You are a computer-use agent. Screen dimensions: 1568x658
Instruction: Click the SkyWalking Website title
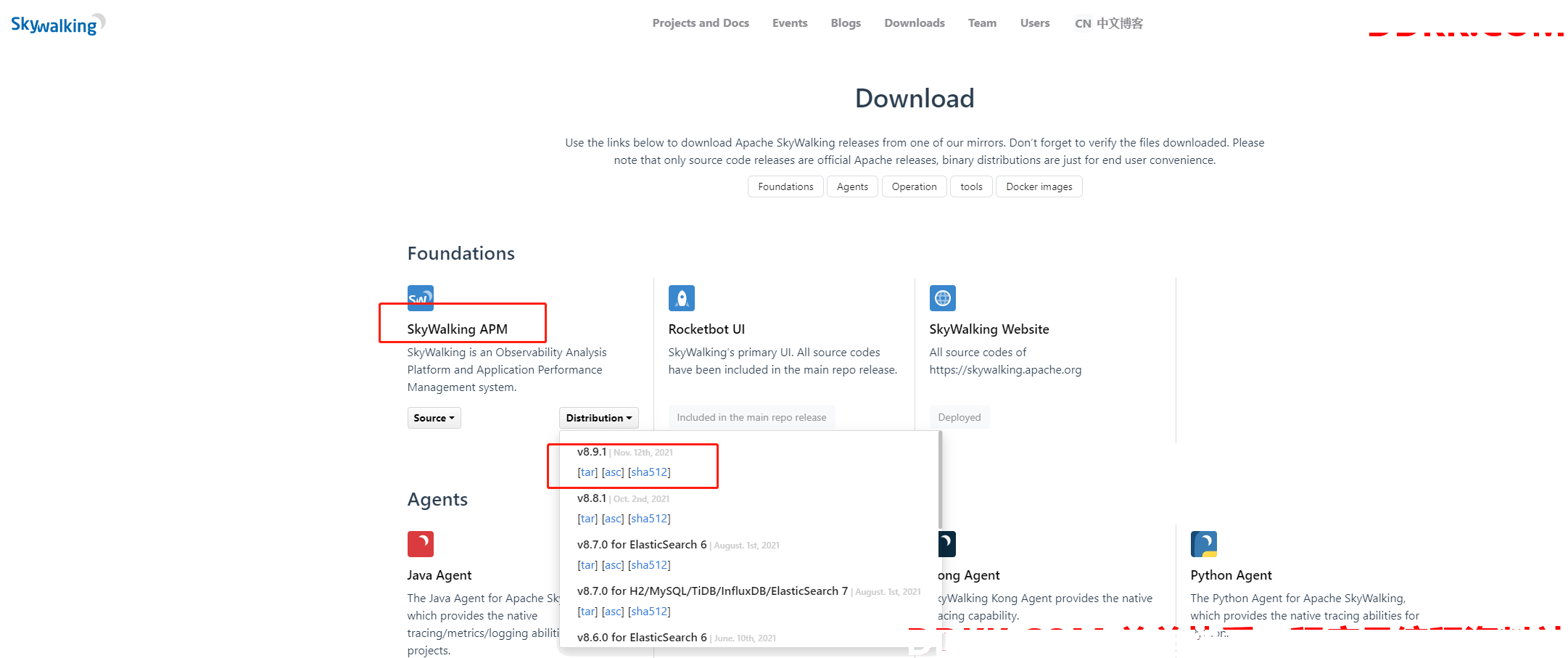[x=989, y=329]
